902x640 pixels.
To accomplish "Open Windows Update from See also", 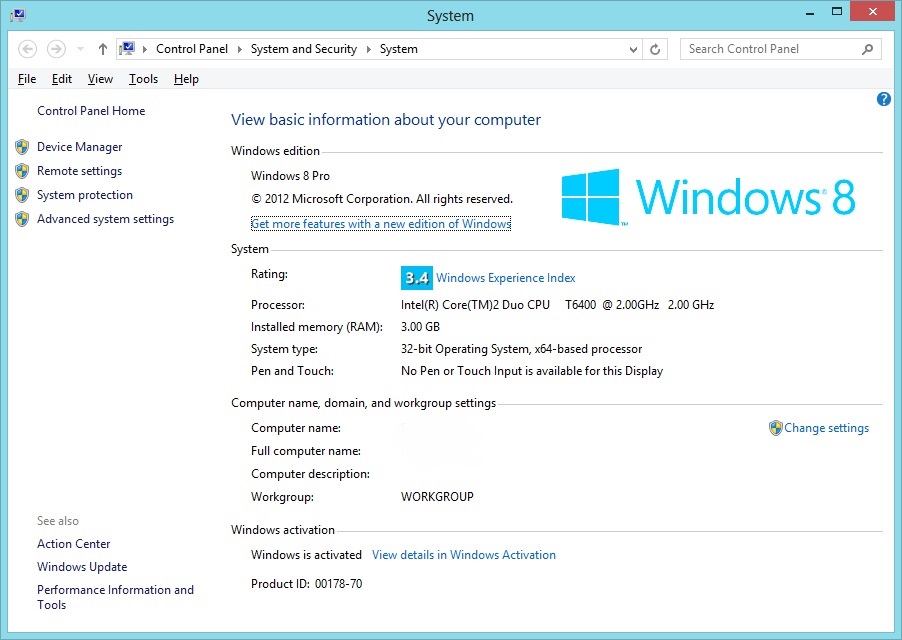I will tap(82, 566).
